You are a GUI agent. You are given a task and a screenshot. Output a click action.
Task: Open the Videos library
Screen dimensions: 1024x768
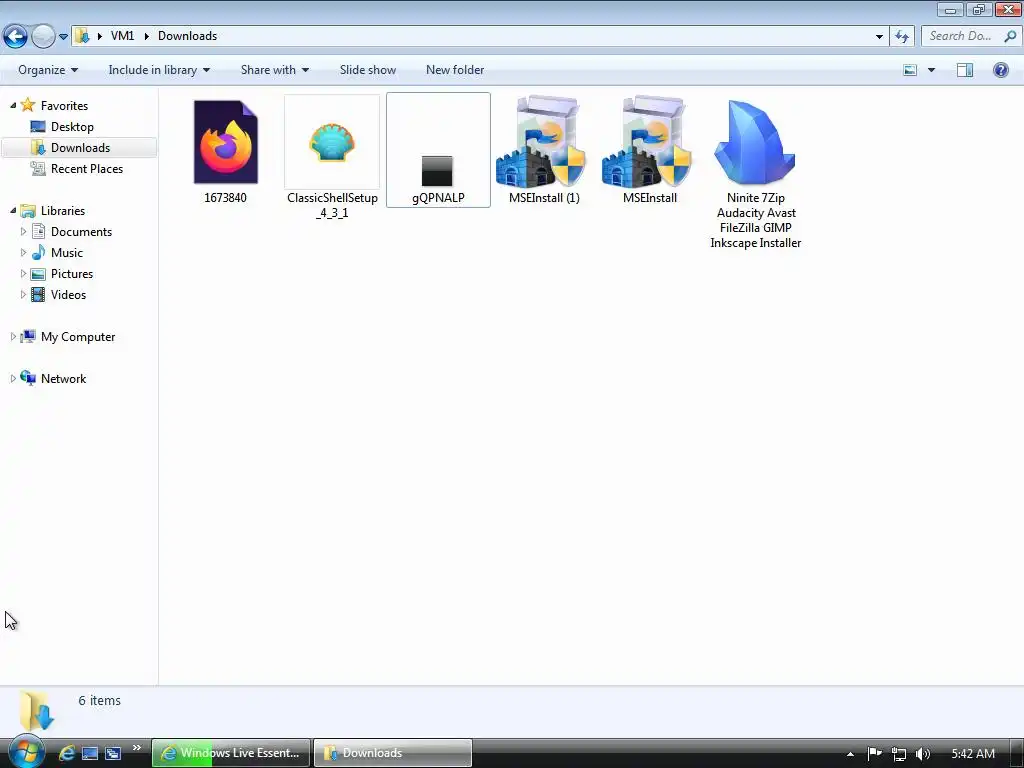tap(68, 295)
